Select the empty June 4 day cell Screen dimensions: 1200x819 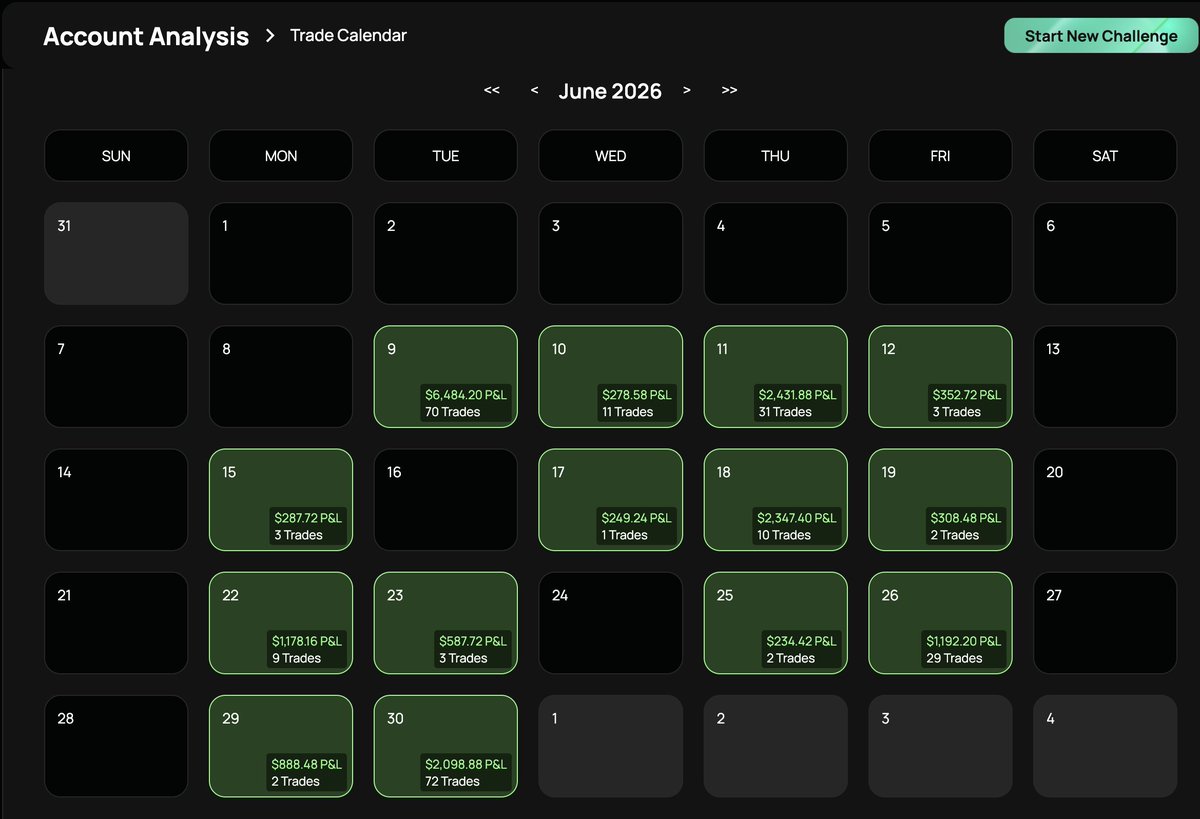776,254
